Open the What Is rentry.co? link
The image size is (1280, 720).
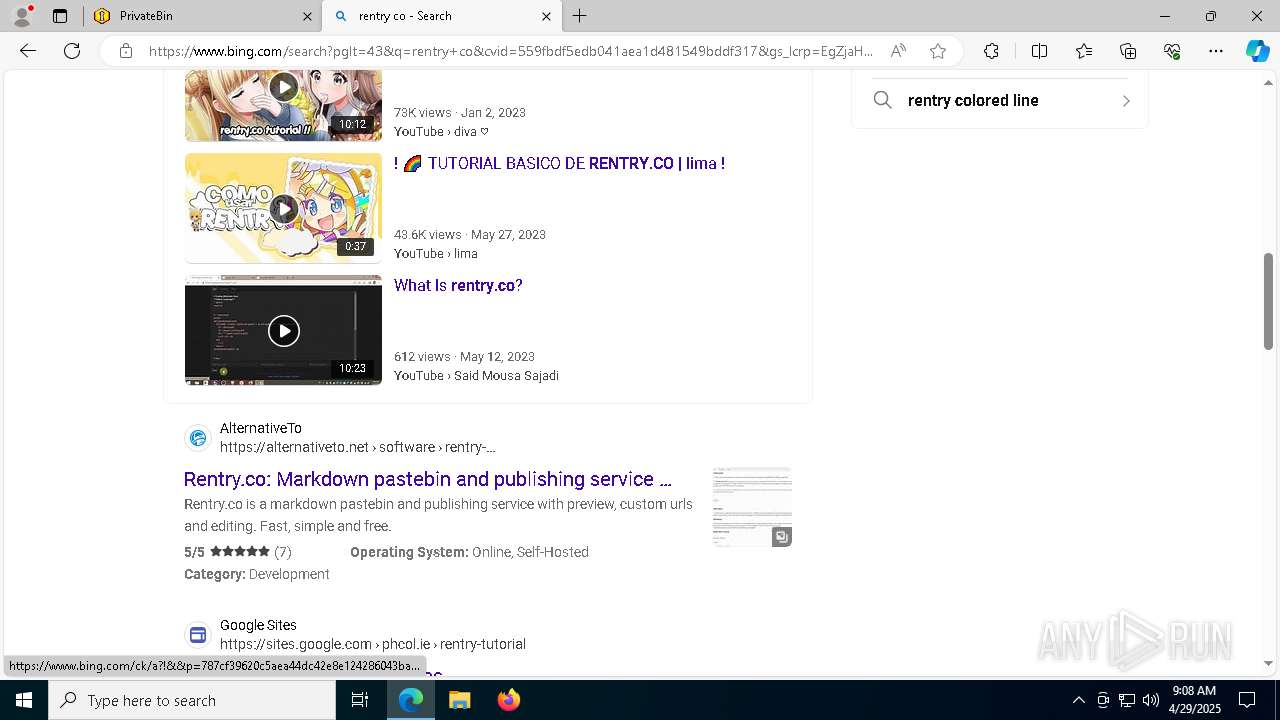(458, 285)
